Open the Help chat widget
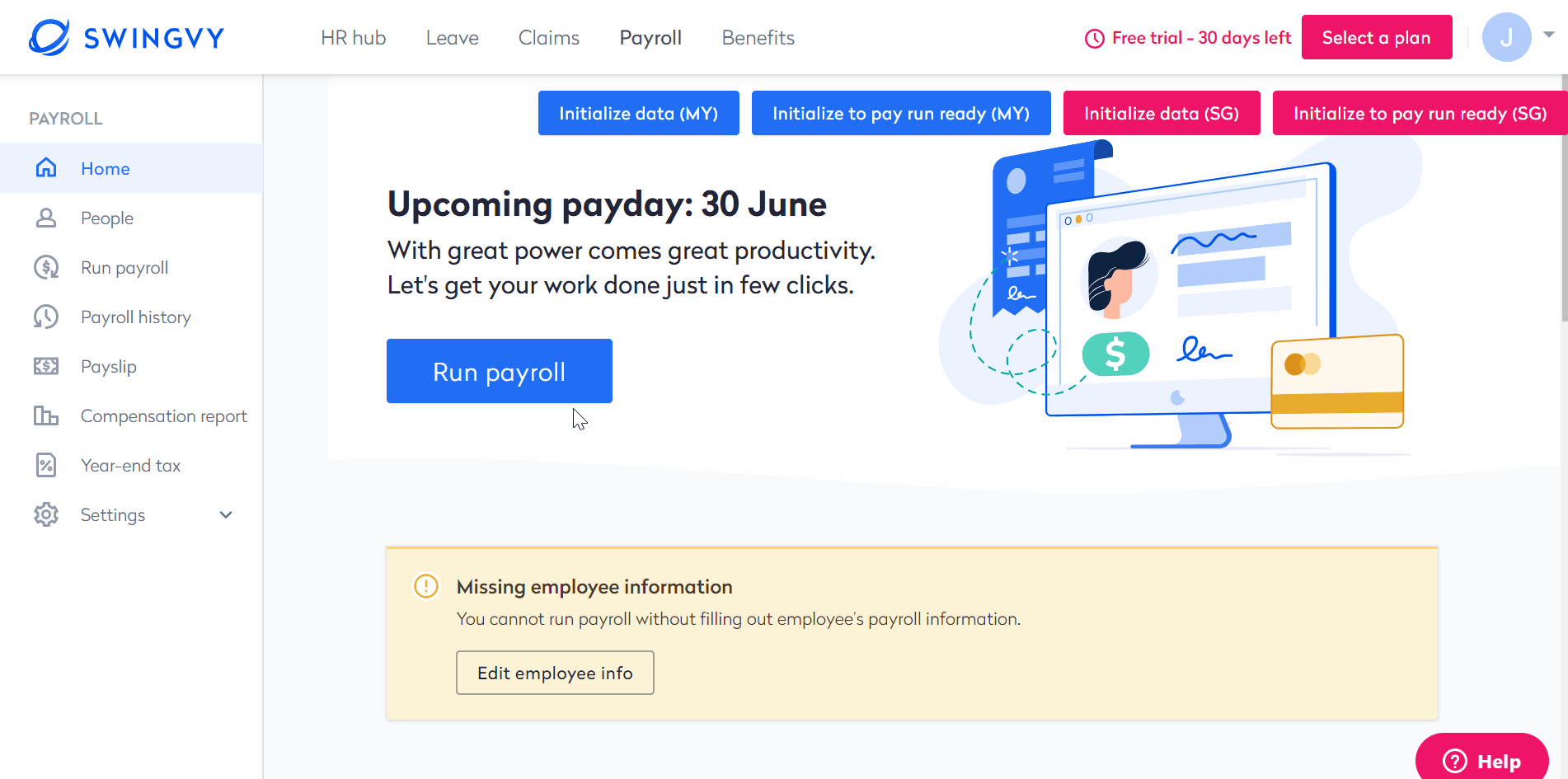Image resolution: width=1568 pixels, height=779 pixels. point(1481,760)
